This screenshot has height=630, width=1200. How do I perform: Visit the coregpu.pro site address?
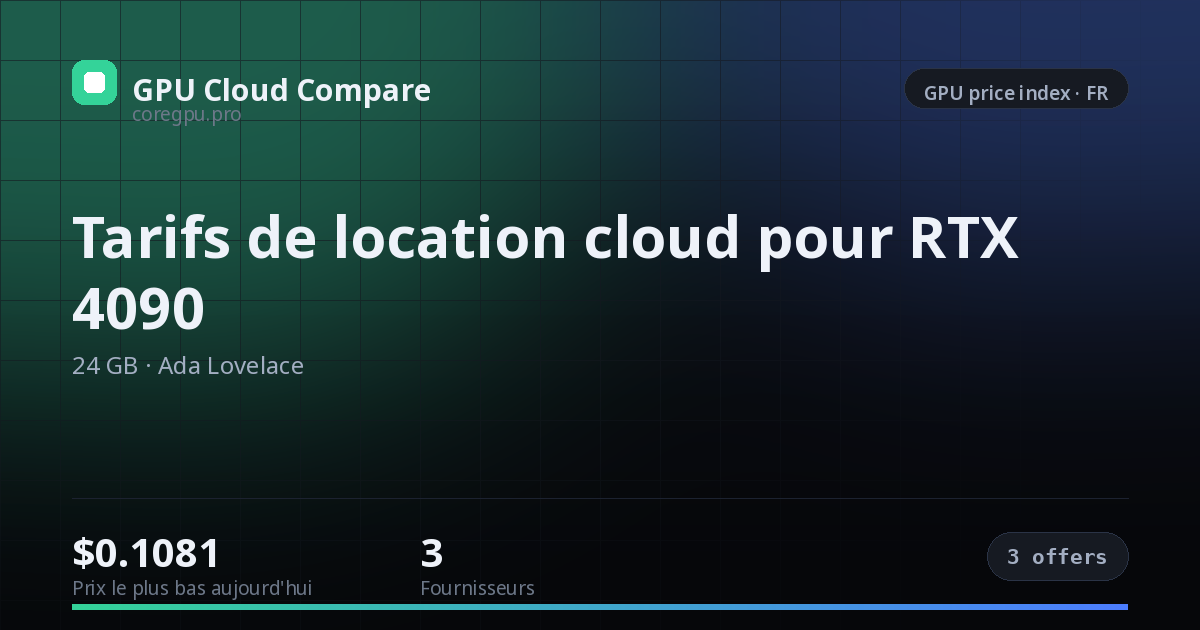(187, 114)
